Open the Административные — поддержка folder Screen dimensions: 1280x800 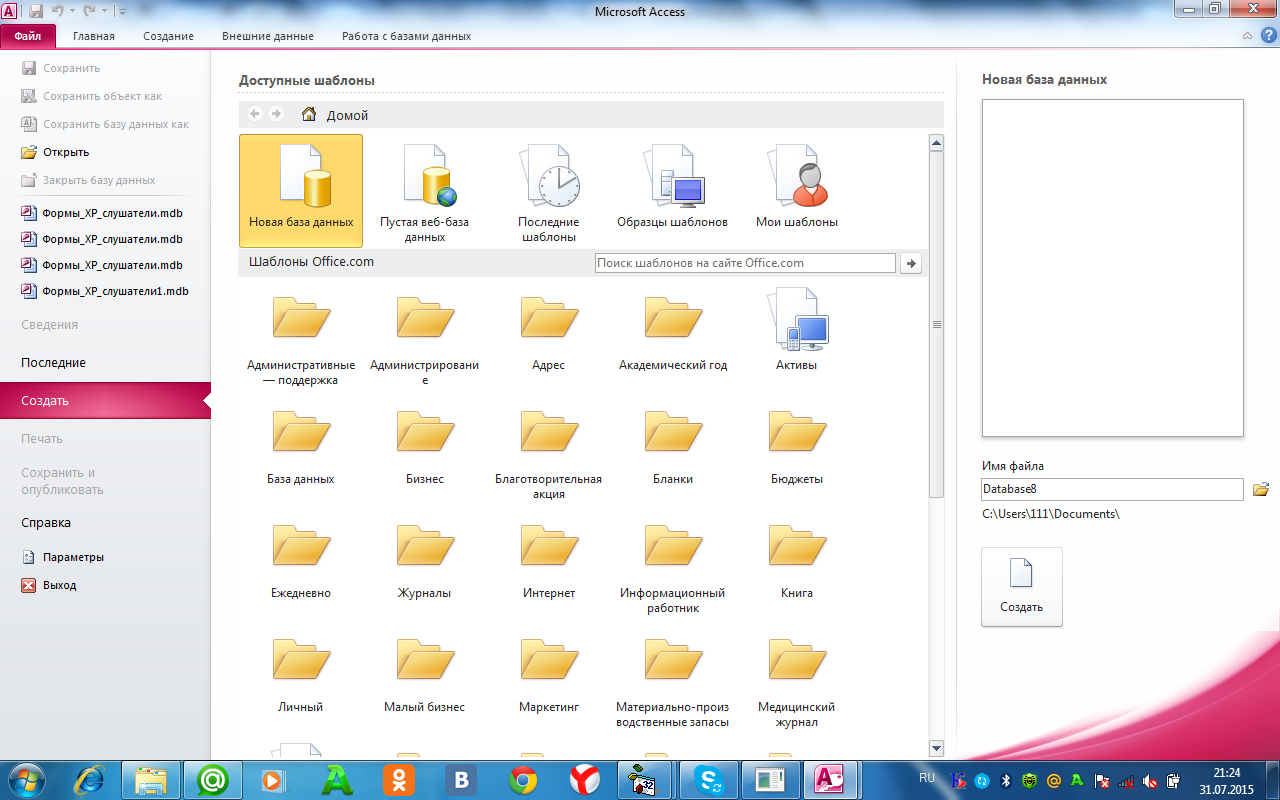click(x=301, y=340)
